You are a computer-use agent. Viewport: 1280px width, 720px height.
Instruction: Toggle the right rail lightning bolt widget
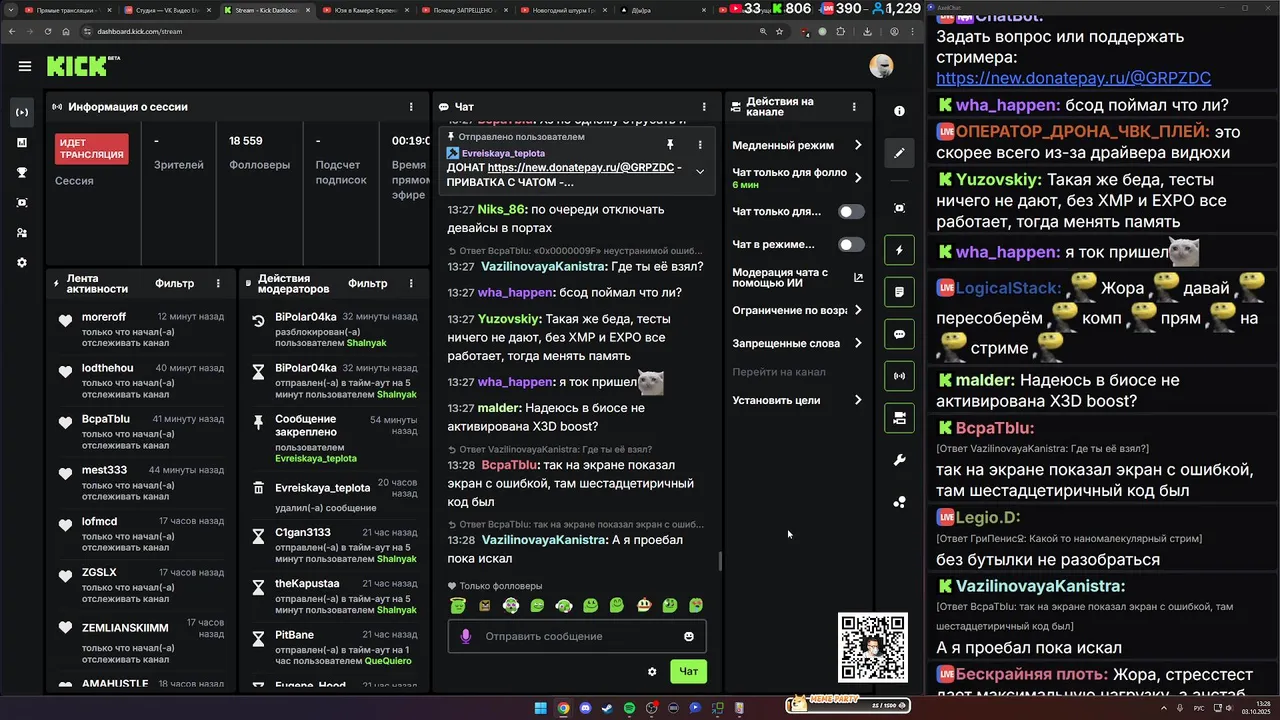tap(899, 250)
